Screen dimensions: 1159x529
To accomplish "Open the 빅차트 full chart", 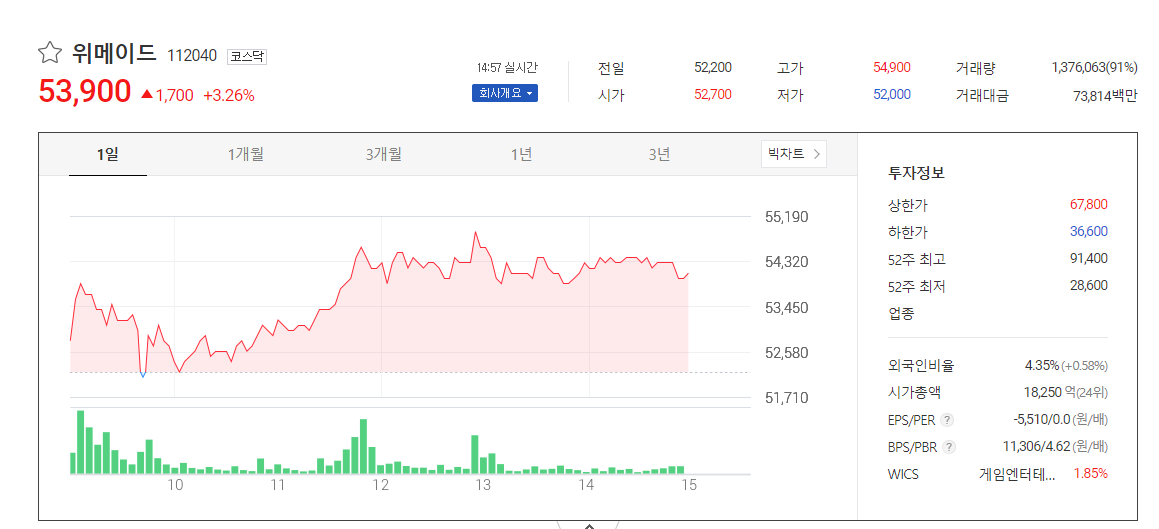I will (x=794, y=154).
